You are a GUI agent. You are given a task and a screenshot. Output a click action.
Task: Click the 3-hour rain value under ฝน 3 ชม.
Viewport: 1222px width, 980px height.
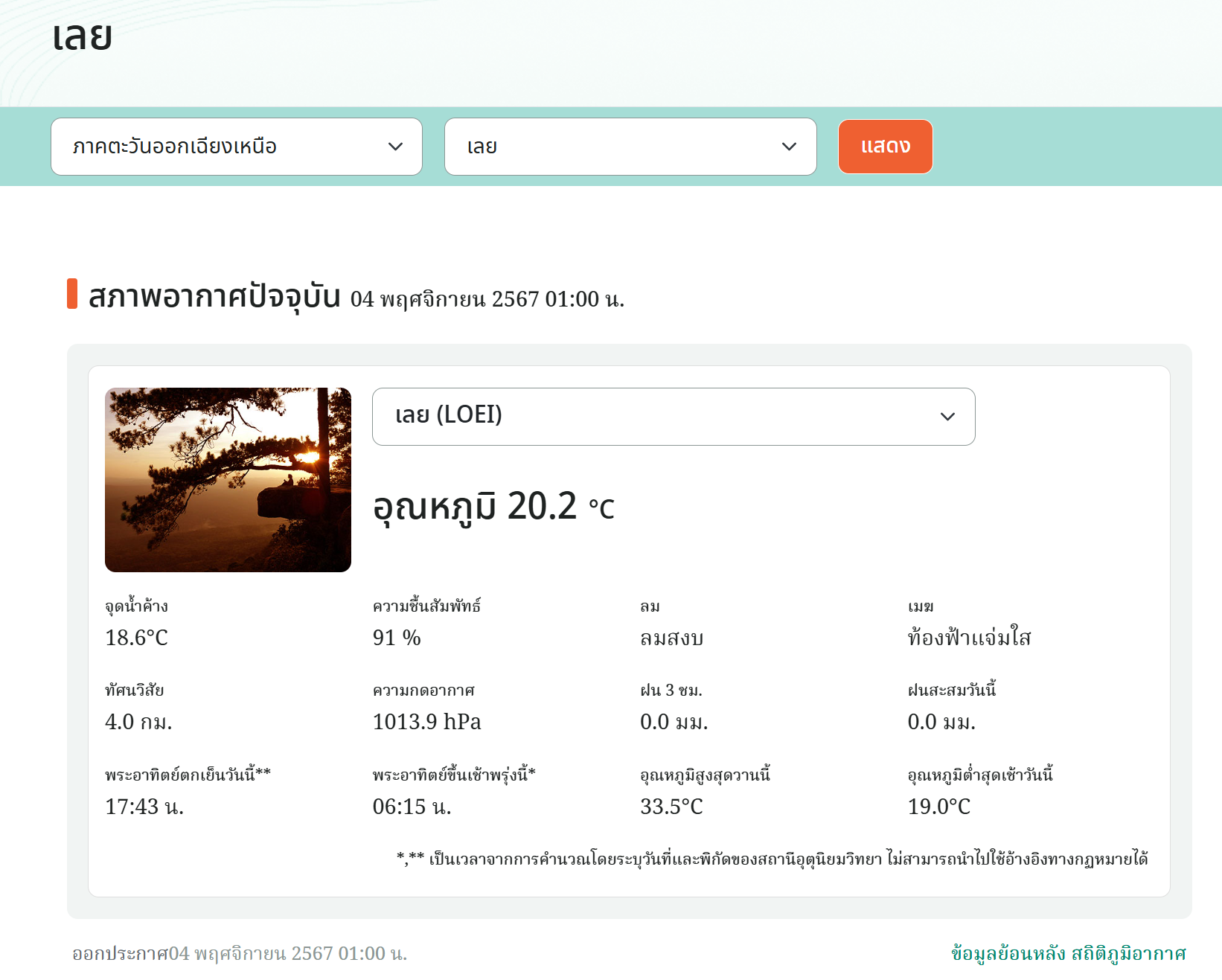click(674, 722)
